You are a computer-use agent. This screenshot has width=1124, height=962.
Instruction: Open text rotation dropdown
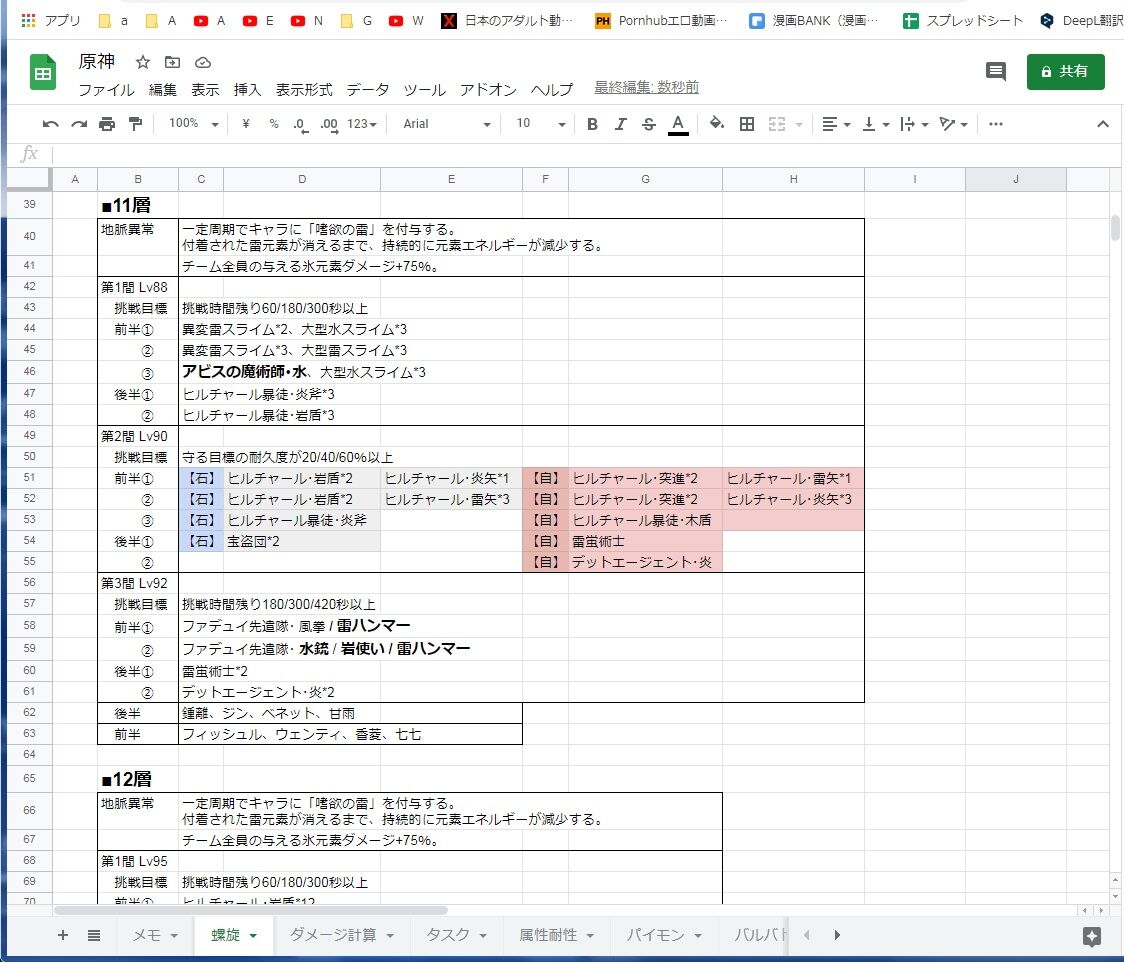954,124
